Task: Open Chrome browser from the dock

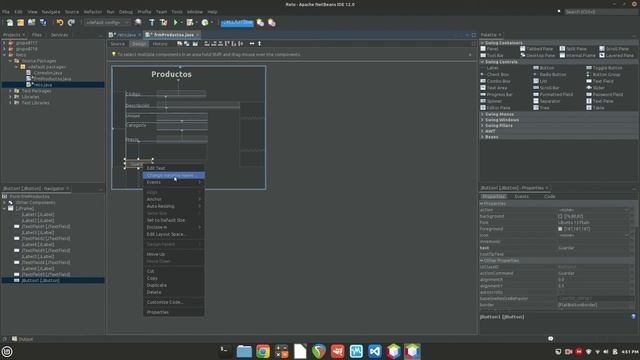Action: pos(263,351)
